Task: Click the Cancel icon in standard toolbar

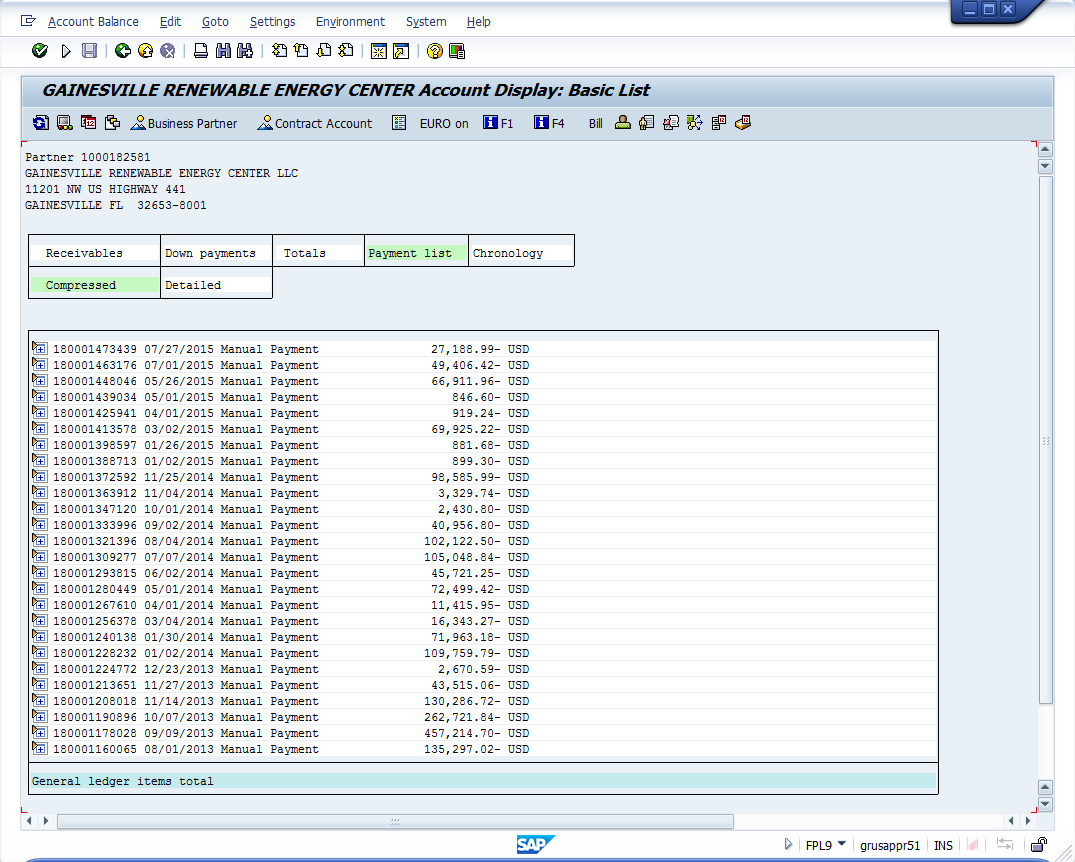Action: (168, 51)
